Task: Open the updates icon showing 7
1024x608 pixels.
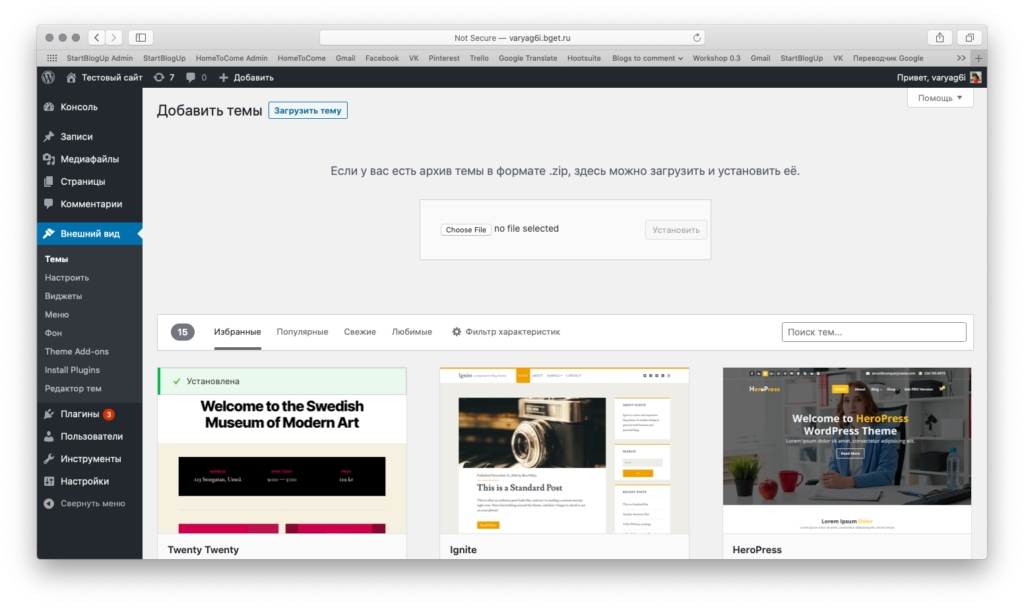Action: [x=164, y=77]
